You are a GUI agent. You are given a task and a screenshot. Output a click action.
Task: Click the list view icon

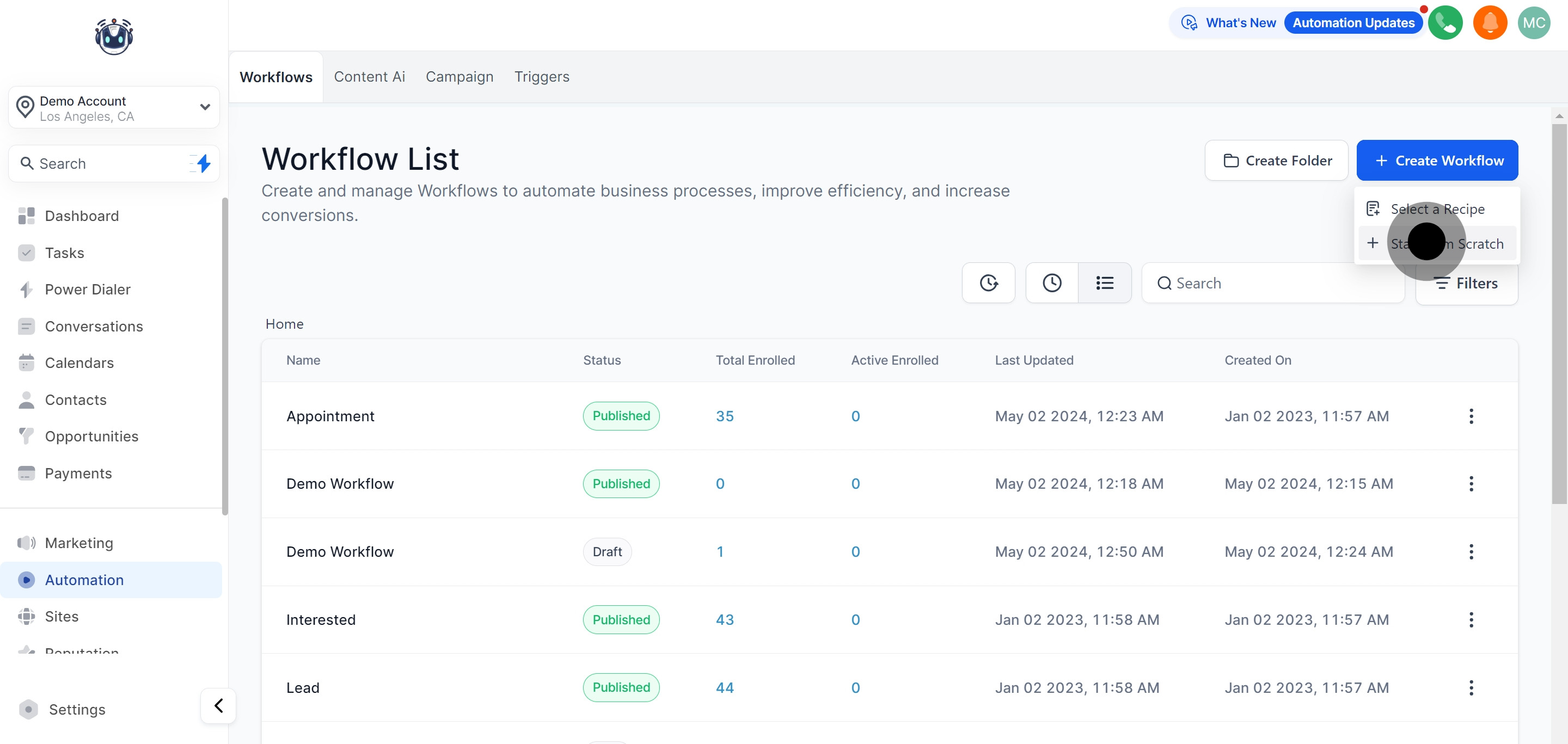1104,283
